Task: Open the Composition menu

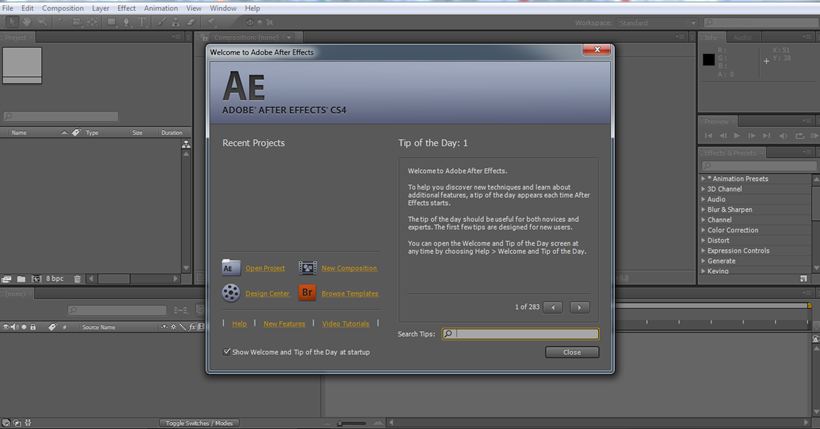Action: coord(63,8)
